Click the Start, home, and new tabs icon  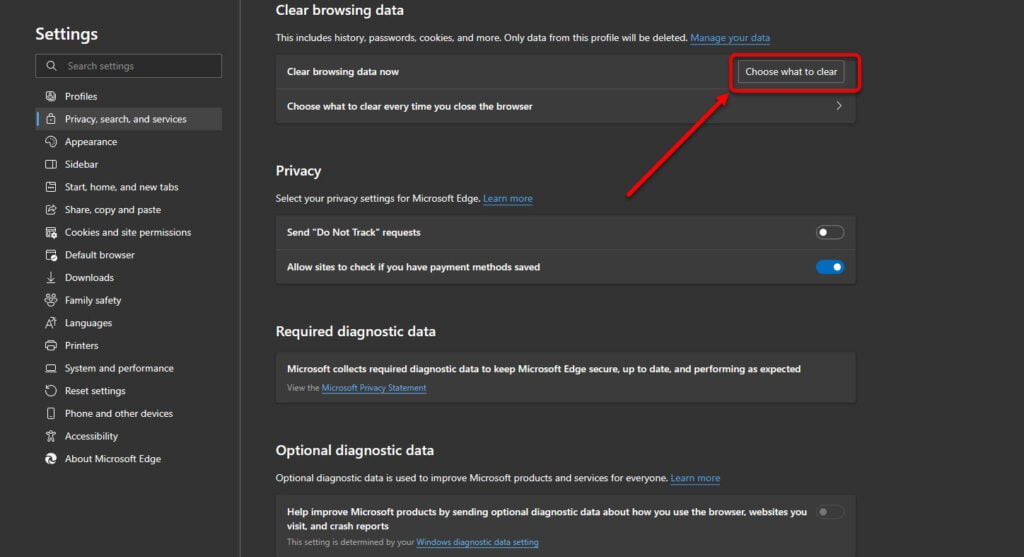point(51,187)
